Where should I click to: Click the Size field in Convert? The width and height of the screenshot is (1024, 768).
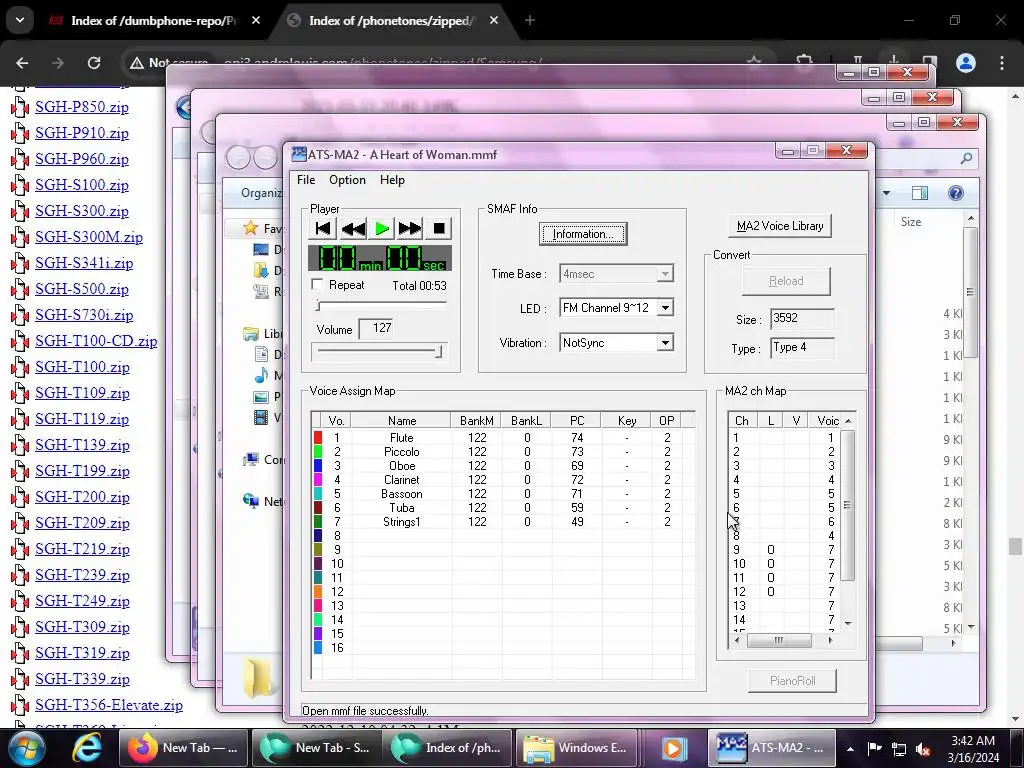tap(802, 319)
